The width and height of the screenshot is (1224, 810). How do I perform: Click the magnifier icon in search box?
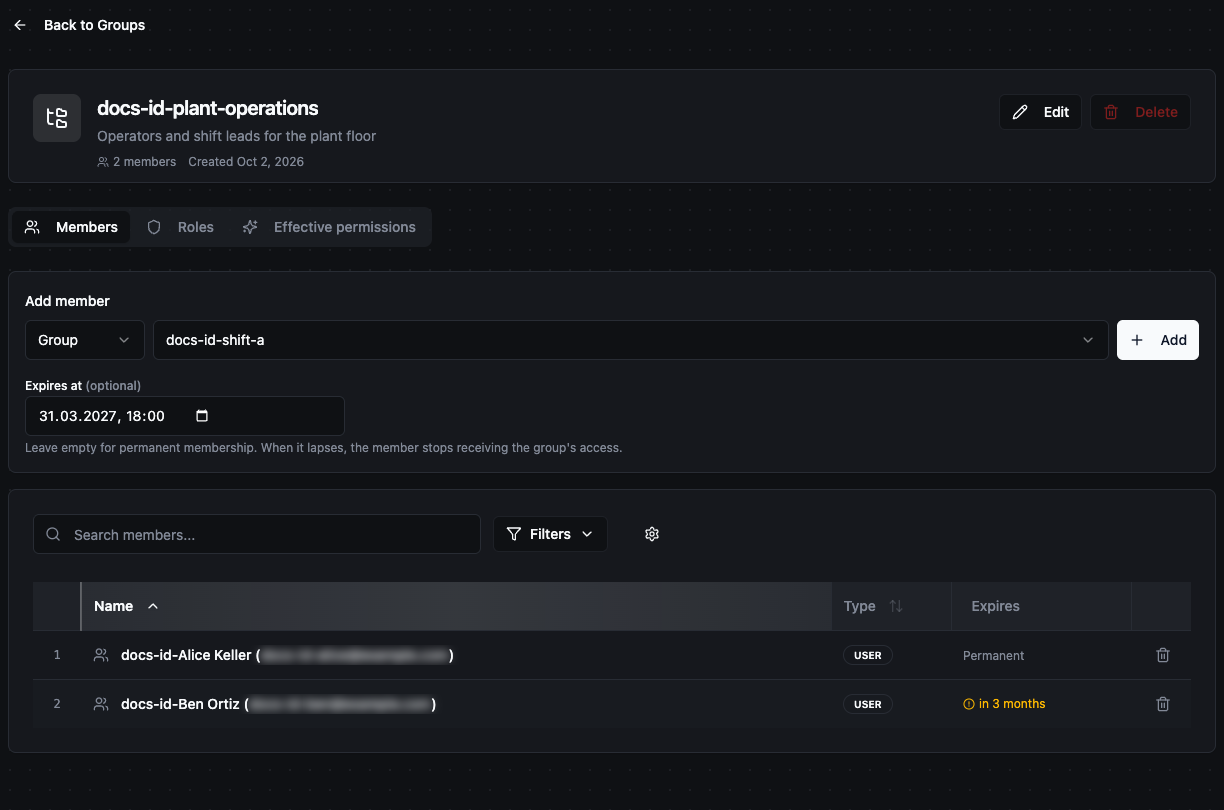tap(54, 535)
